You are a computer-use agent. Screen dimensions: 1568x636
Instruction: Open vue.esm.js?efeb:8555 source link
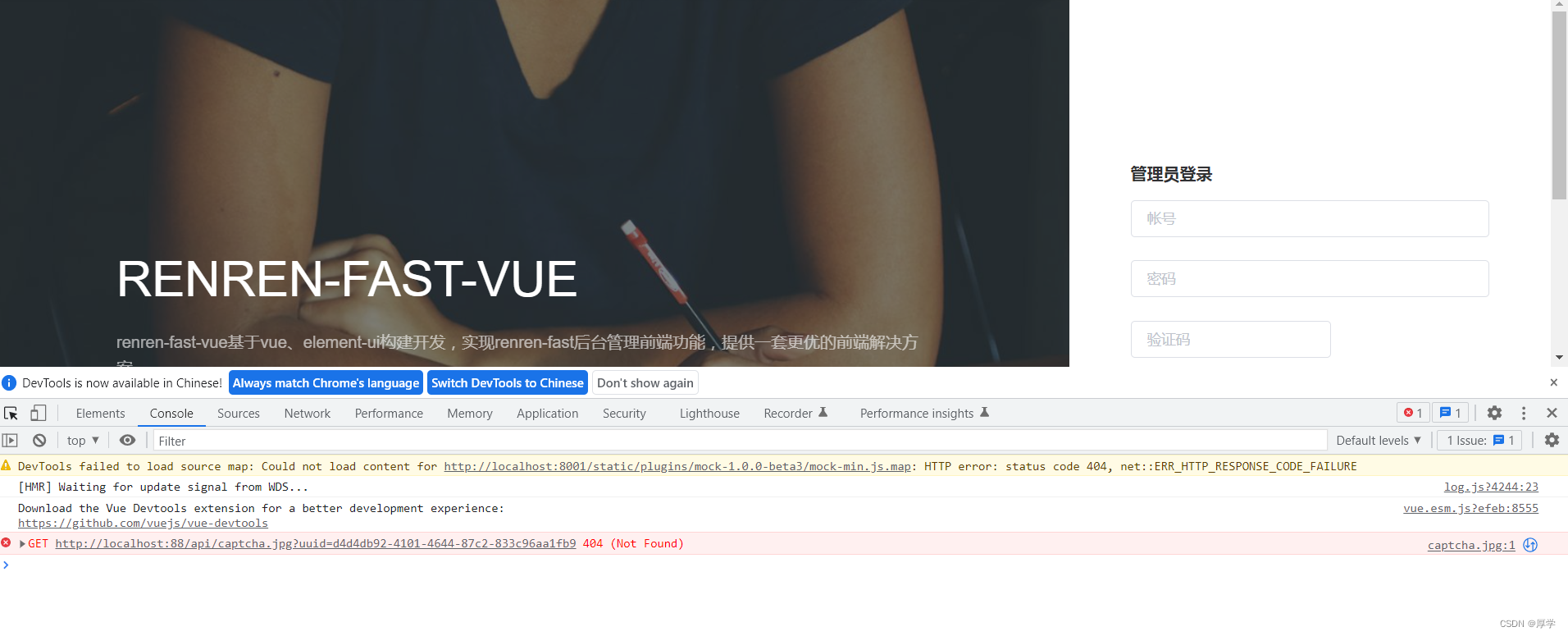pos(1470,508)
